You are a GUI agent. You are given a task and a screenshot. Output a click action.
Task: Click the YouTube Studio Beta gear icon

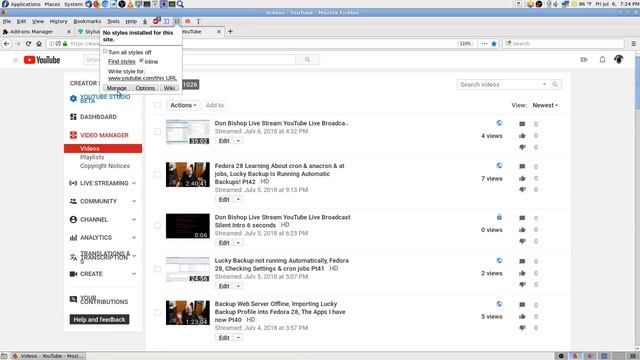73,98
